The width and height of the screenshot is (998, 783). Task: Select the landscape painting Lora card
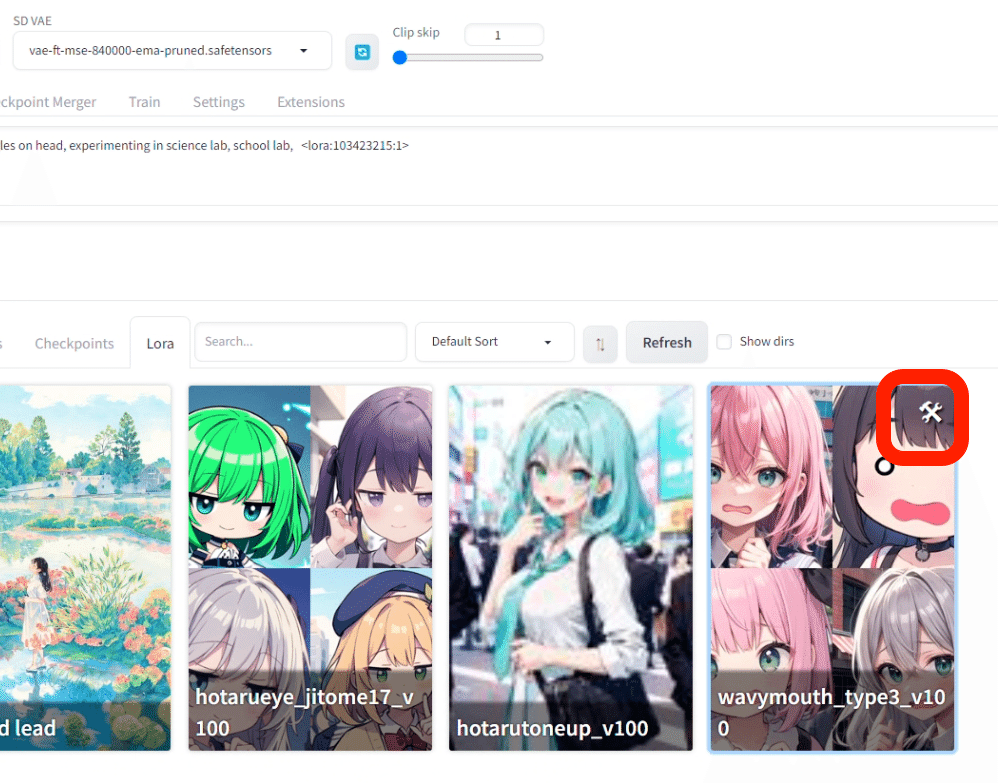tap(85, 568)
